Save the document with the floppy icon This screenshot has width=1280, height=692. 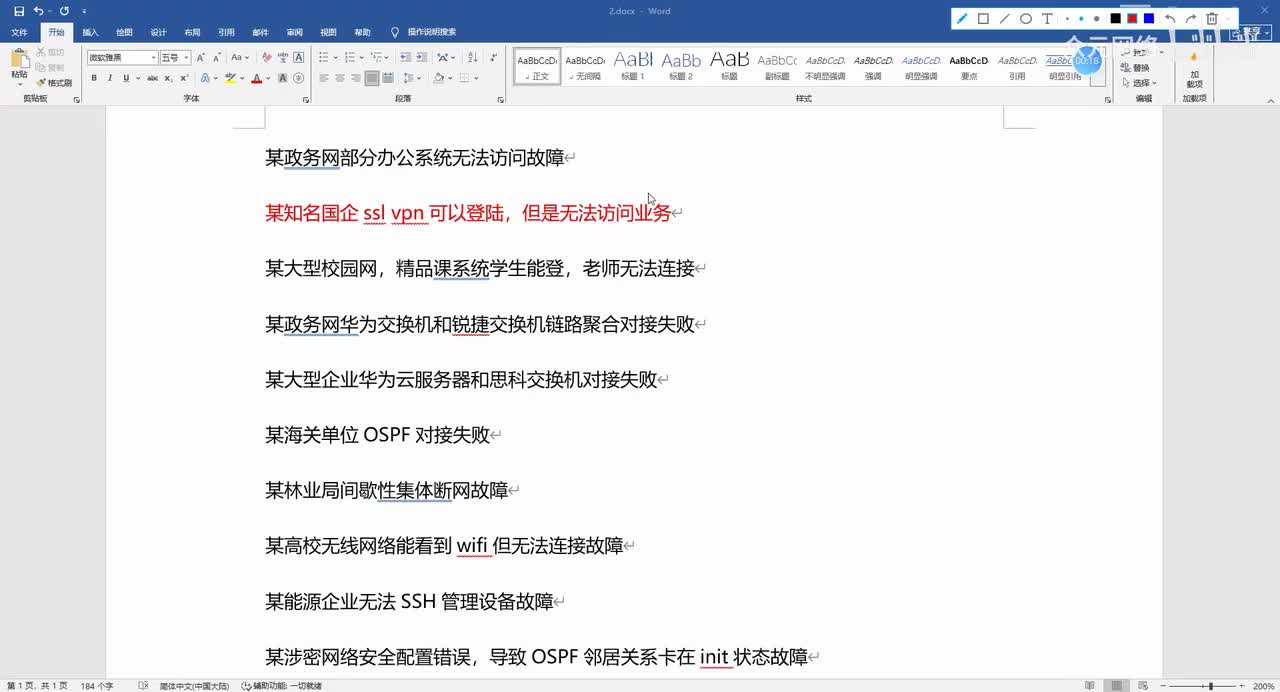[x=19, y=11]
